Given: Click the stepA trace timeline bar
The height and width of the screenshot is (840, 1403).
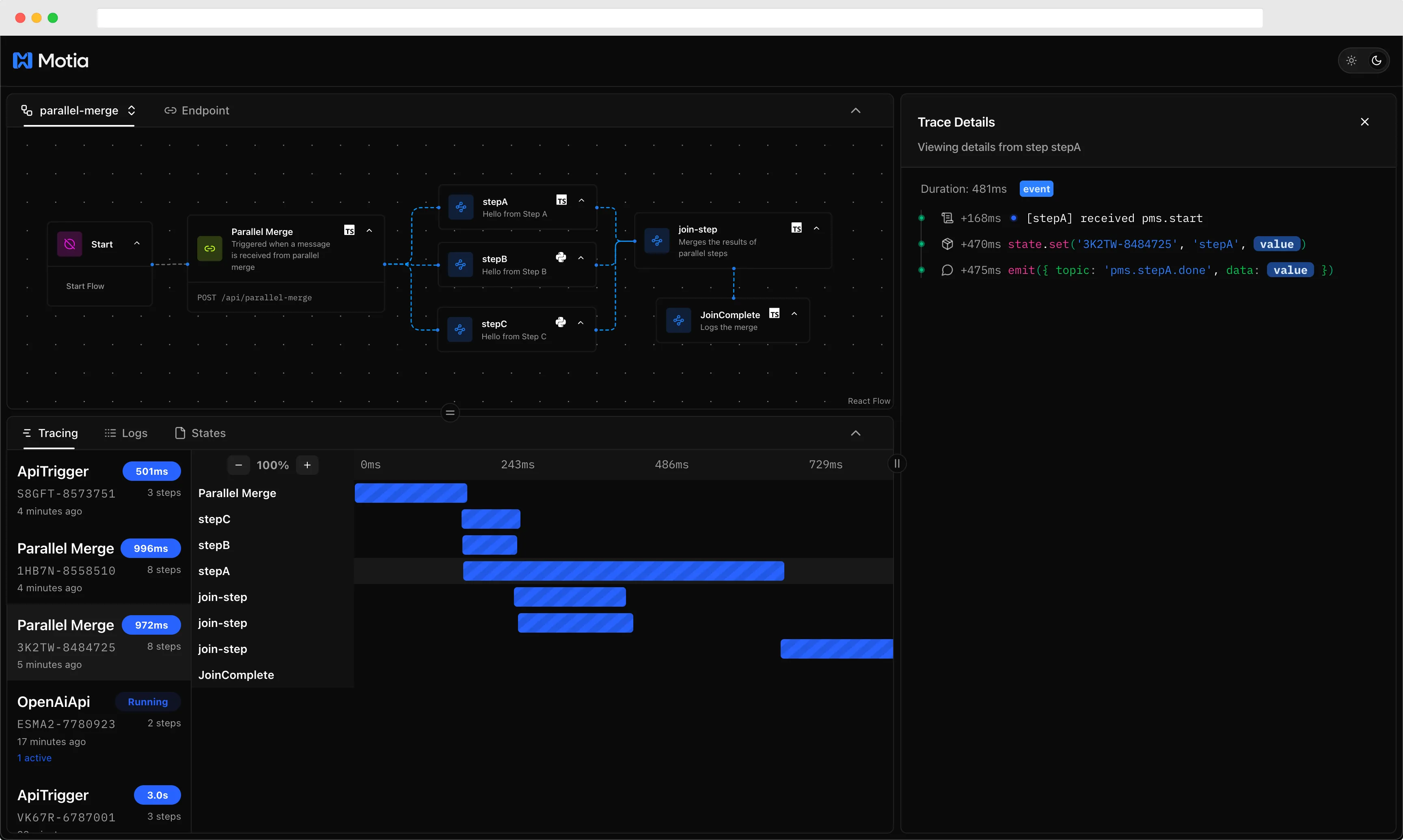Looking at the screenshot, I should coord(623,571).
